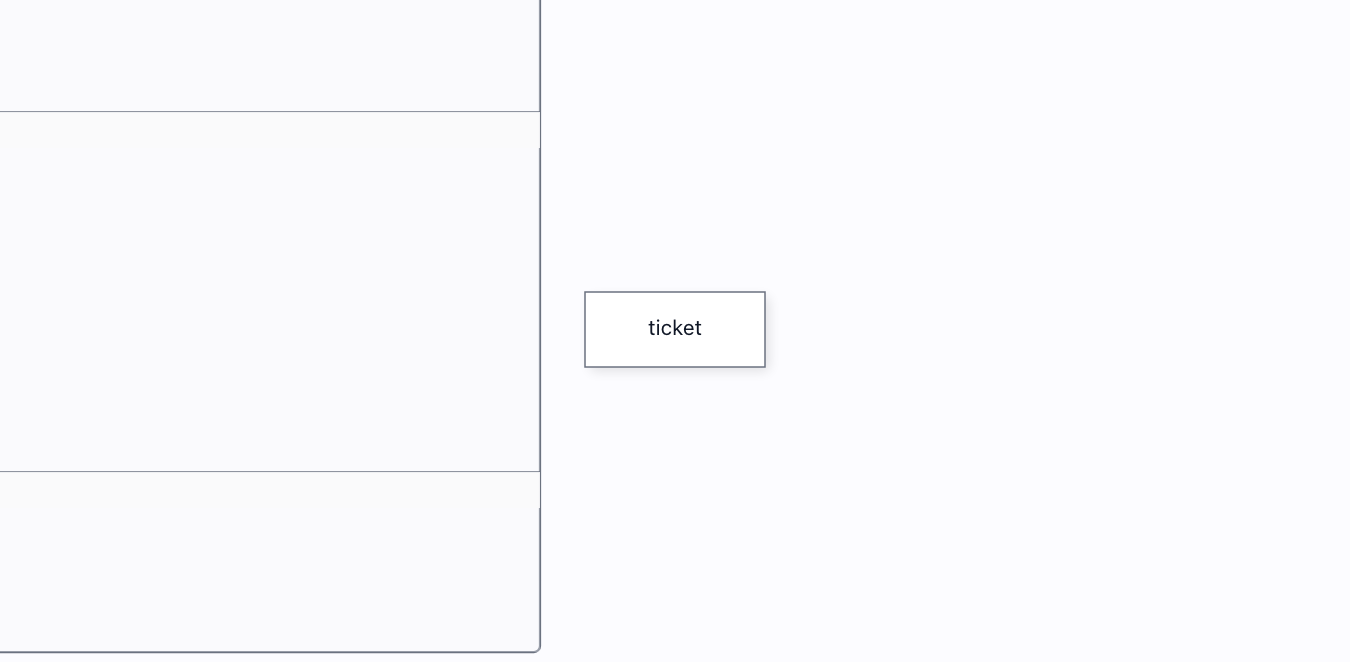Click the divider line above the middle lane
The image size is (1350, 662).
tap(270, 111)
